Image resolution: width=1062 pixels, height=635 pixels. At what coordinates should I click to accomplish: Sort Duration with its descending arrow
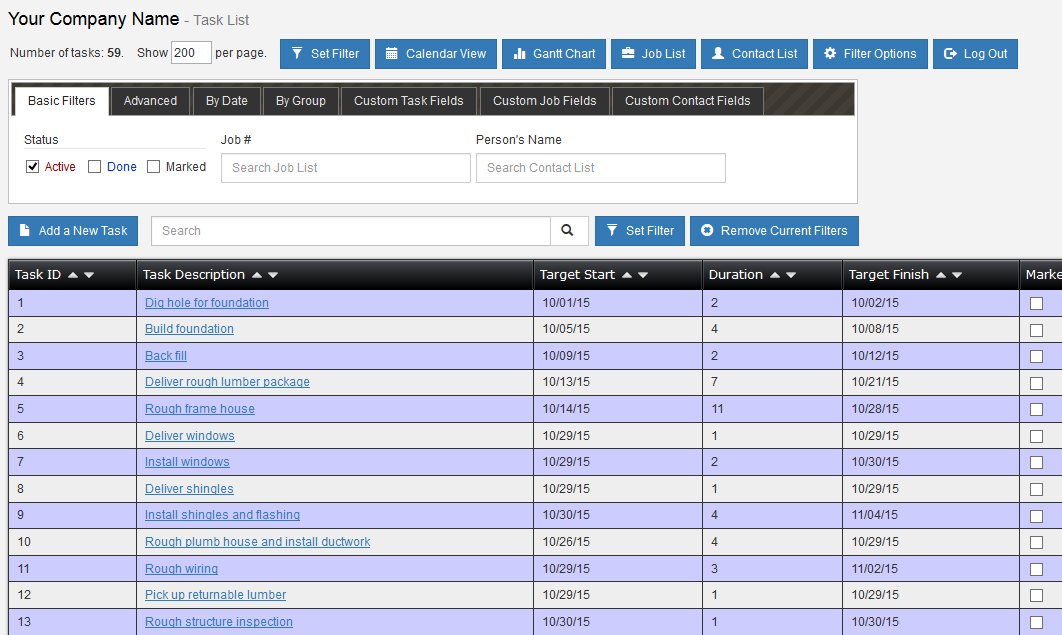point(791,274)
